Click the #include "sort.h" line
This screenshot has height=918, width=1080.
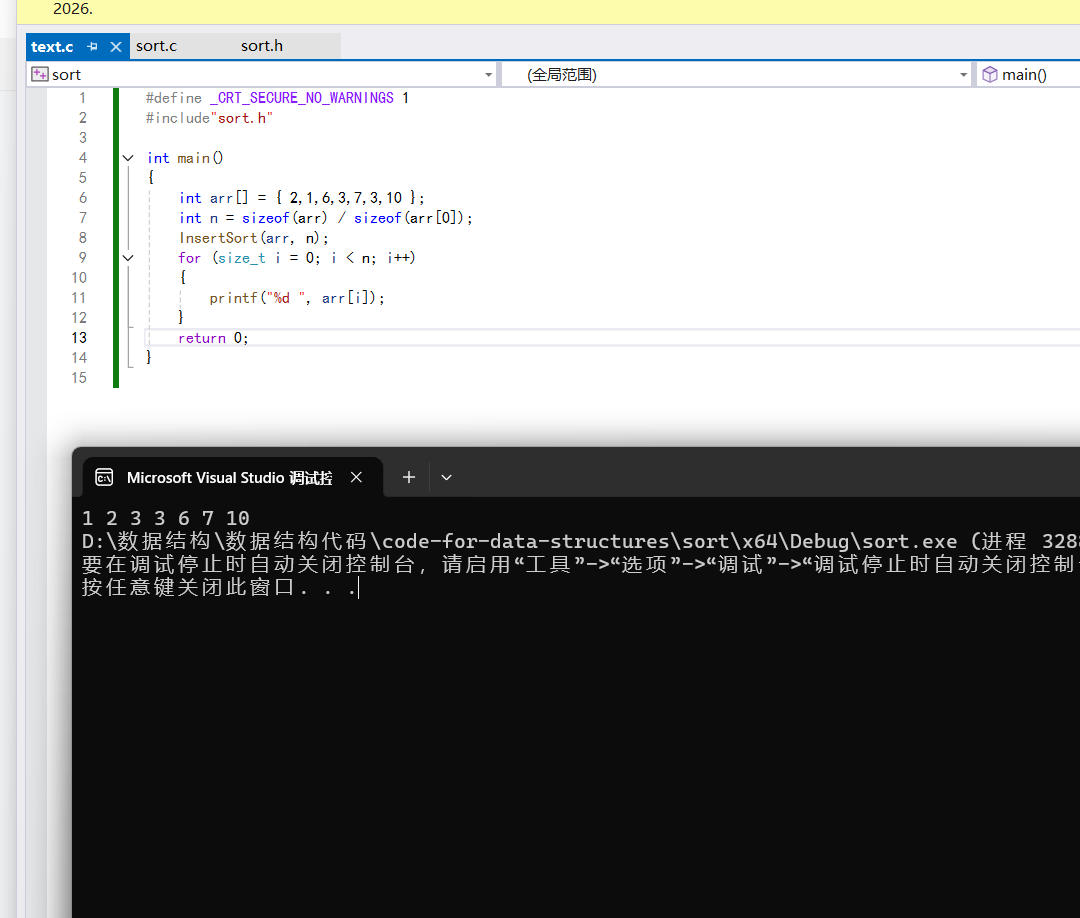pyautogui.click(x=209, y=118)
